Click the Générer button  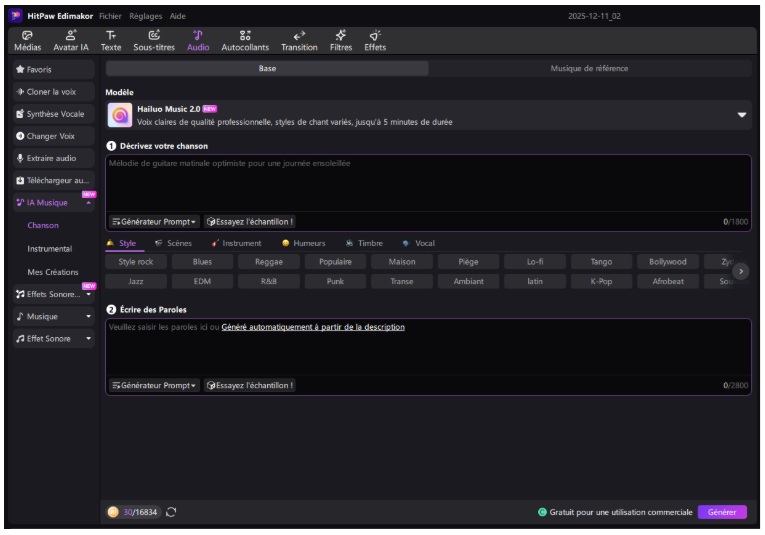click(x=721, y=512)
